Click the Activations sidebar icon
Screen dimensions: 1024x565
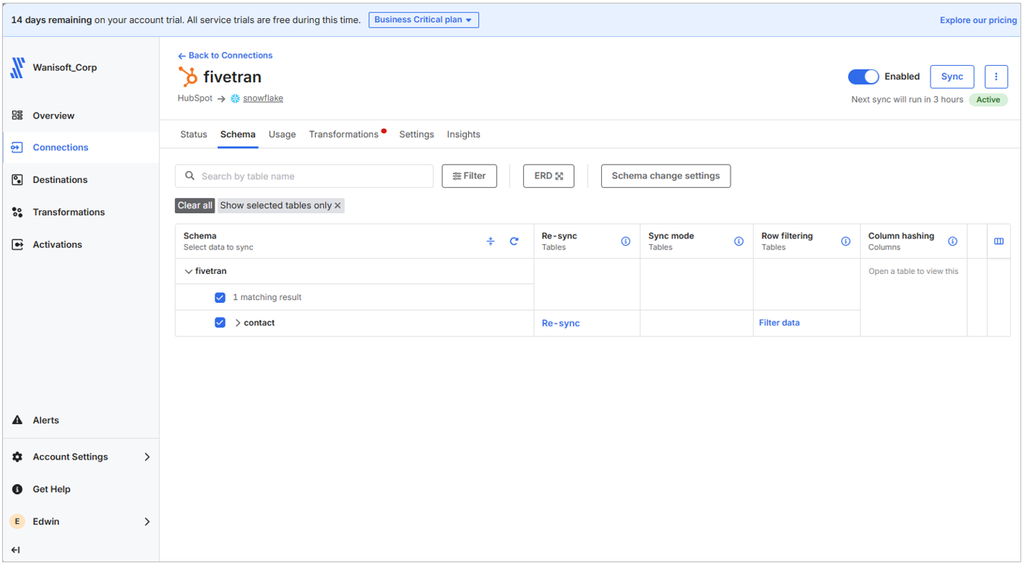[x=17, y=244]
